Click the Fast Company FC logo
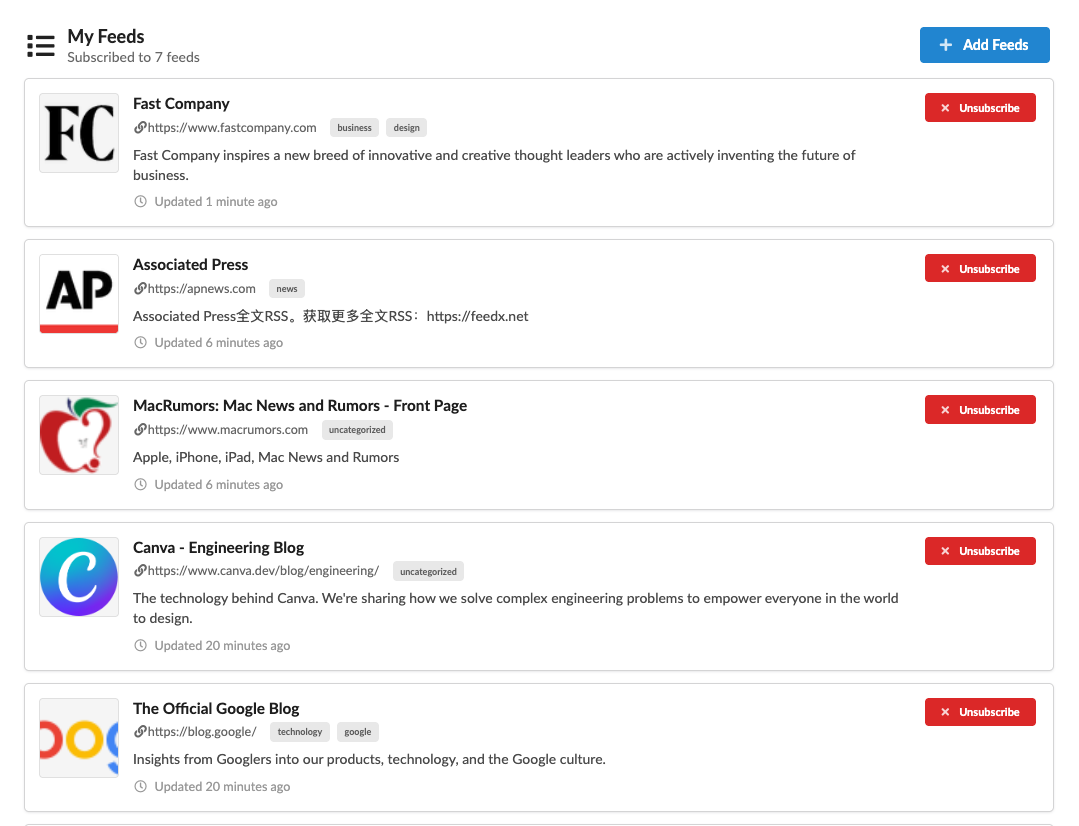 pos(78,132)
